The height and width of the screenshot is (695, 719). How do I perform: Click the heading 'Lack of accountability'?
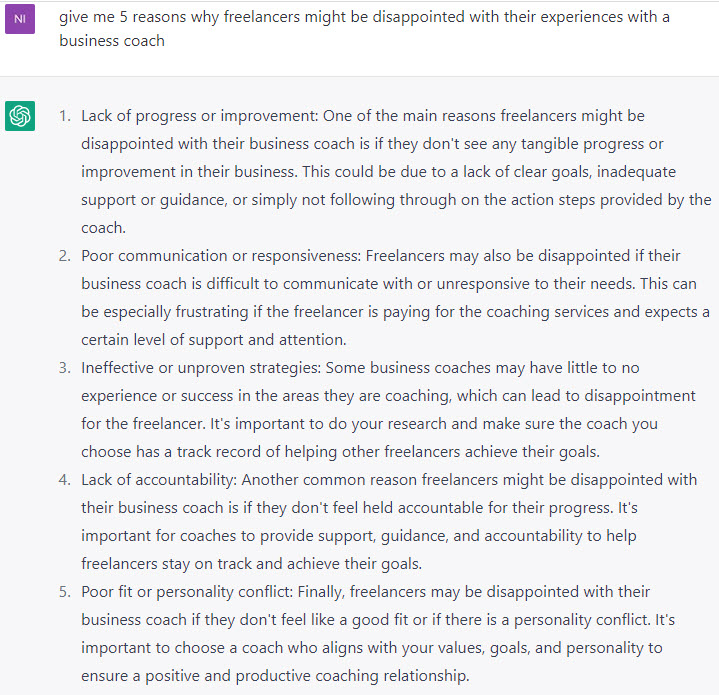(x=159, y=480)
